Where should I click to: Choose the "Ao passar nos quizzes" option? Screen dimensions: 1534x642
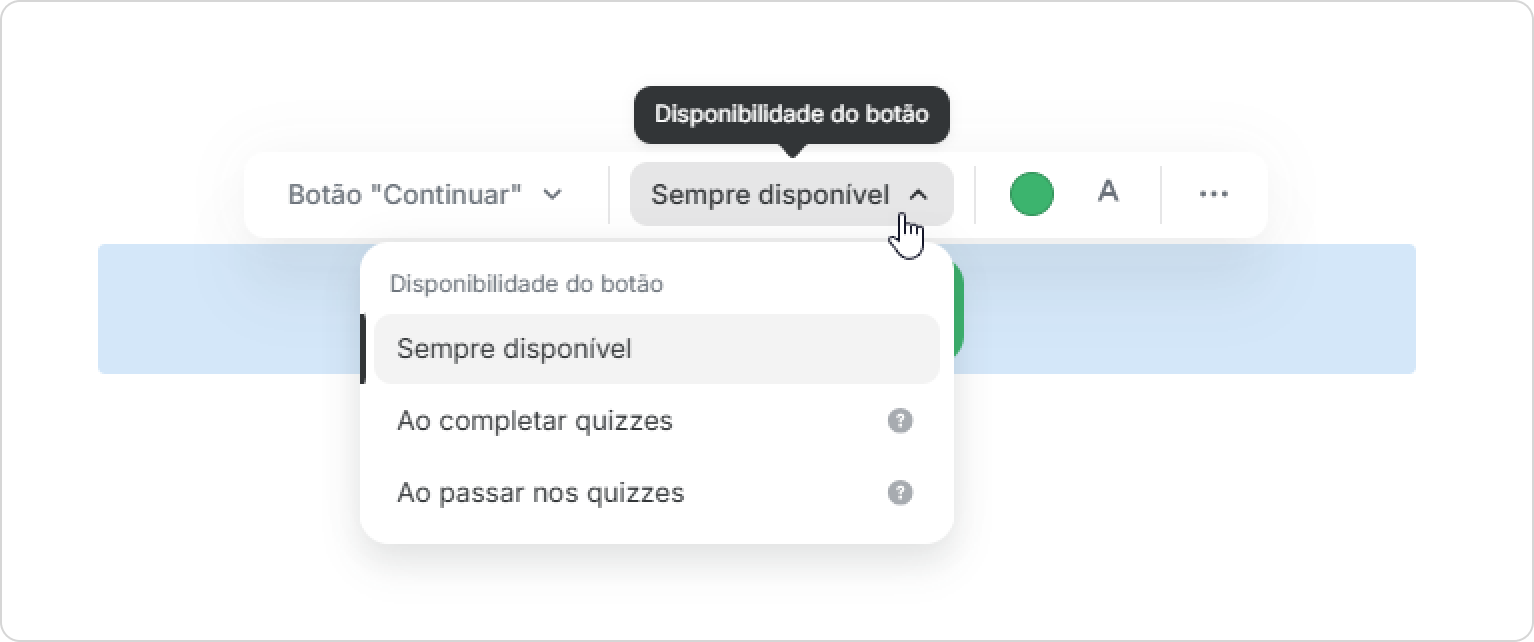(657, 493)
